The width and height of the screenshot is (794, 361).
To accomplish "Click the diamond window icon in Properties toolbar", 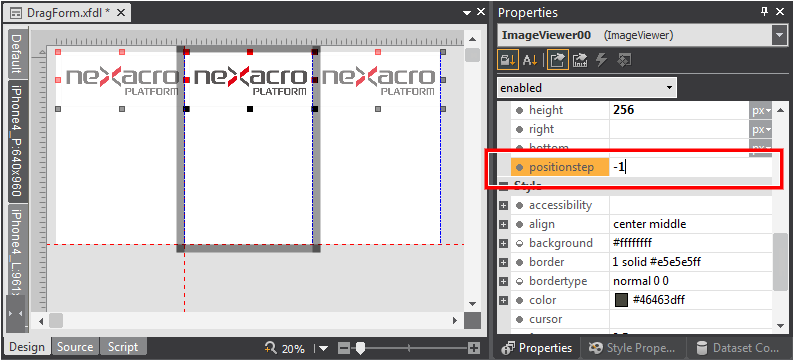I will point(624,60).
